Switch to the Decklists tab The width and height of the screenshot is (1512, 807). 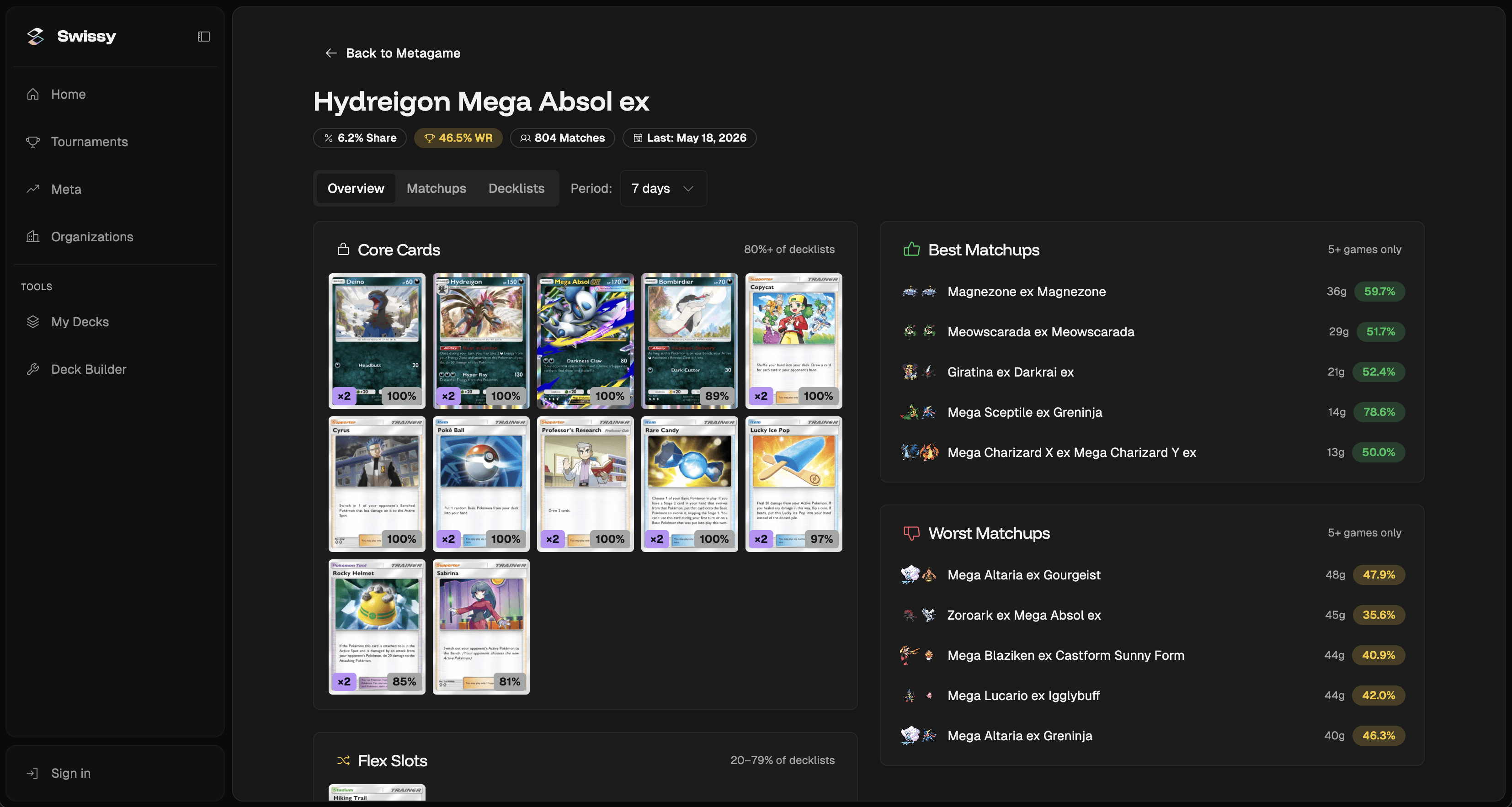(516, 188)
